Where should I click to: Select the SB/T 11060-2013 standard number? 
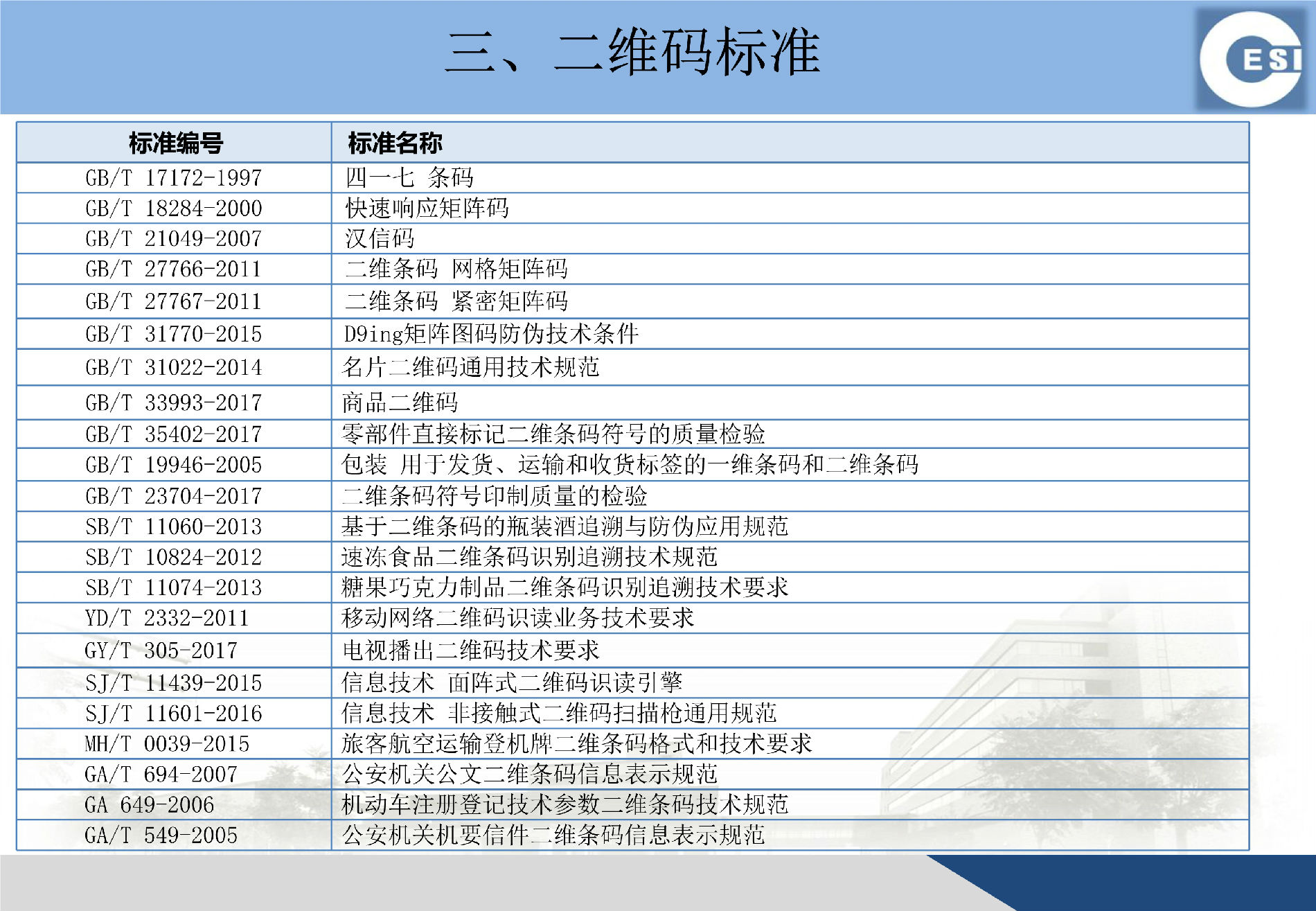tap(174, 527)
